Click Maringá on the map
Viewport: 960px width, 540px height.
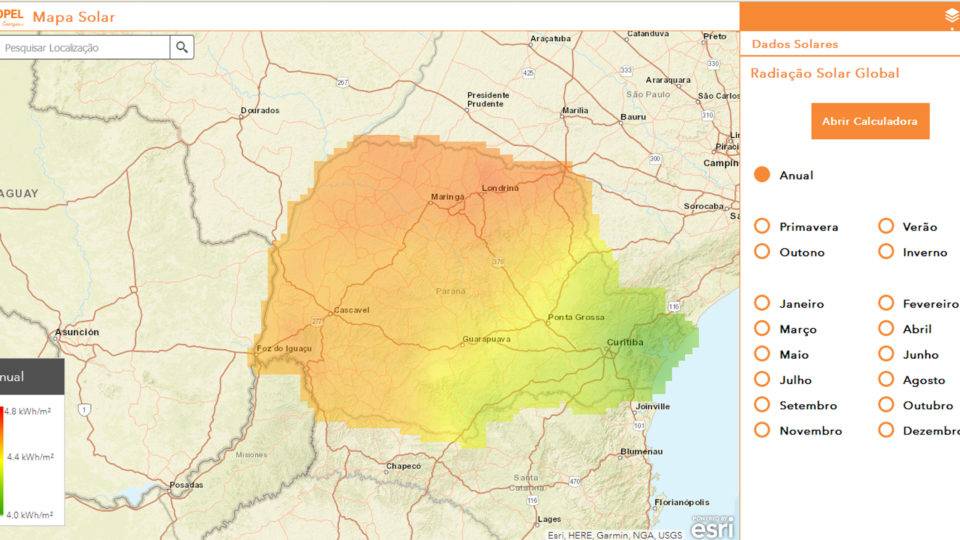coord(448,197)
